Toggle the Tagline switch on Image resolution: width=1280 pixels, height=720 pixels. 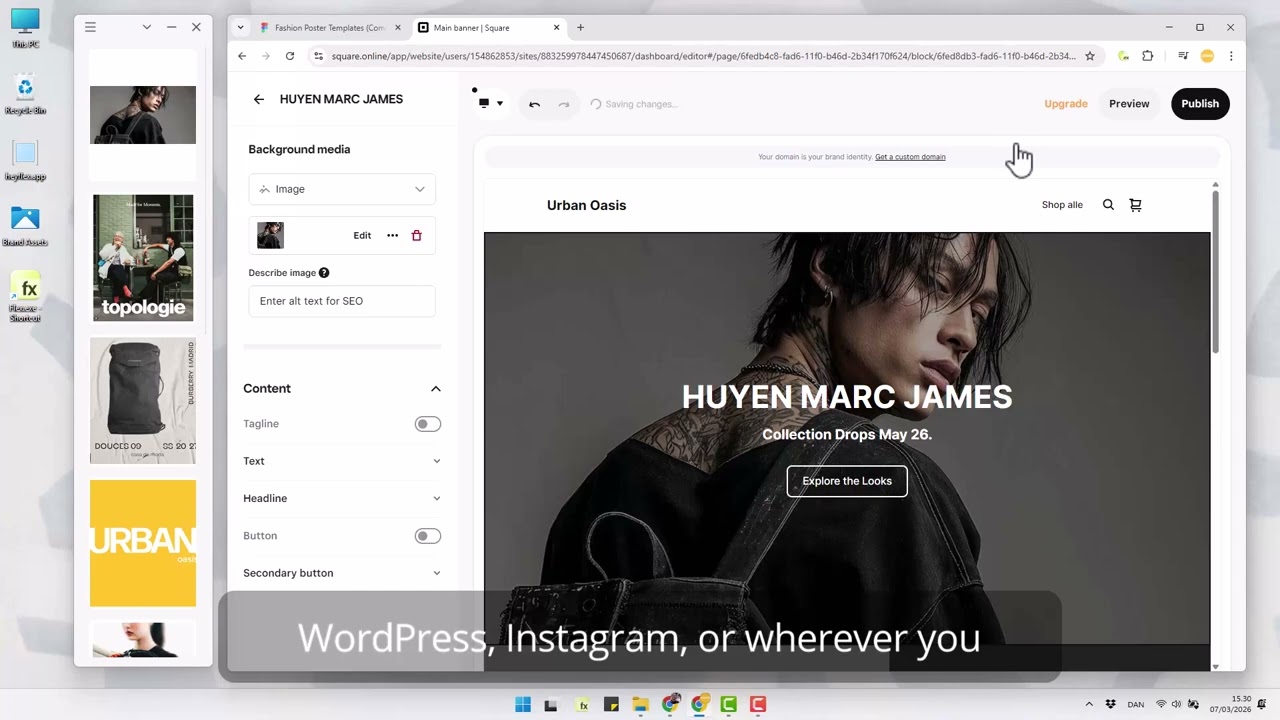(428, 424)
